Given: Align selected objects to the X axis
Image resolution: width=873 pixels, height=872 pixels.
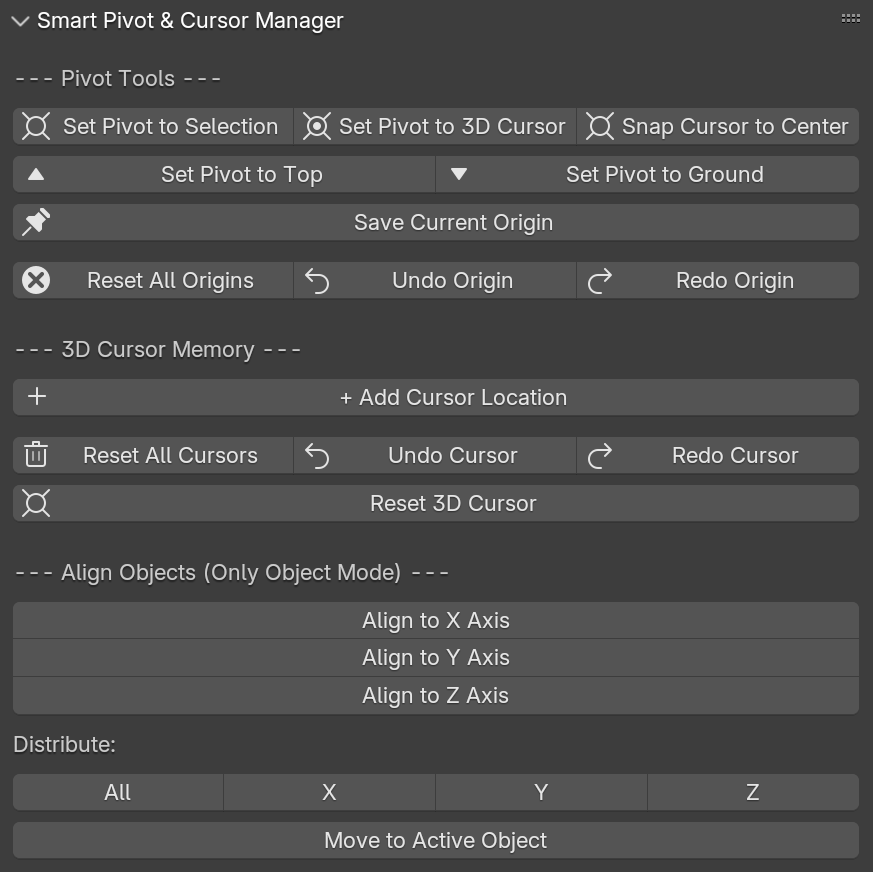Looking at the screenshot, I should [436, 620].
